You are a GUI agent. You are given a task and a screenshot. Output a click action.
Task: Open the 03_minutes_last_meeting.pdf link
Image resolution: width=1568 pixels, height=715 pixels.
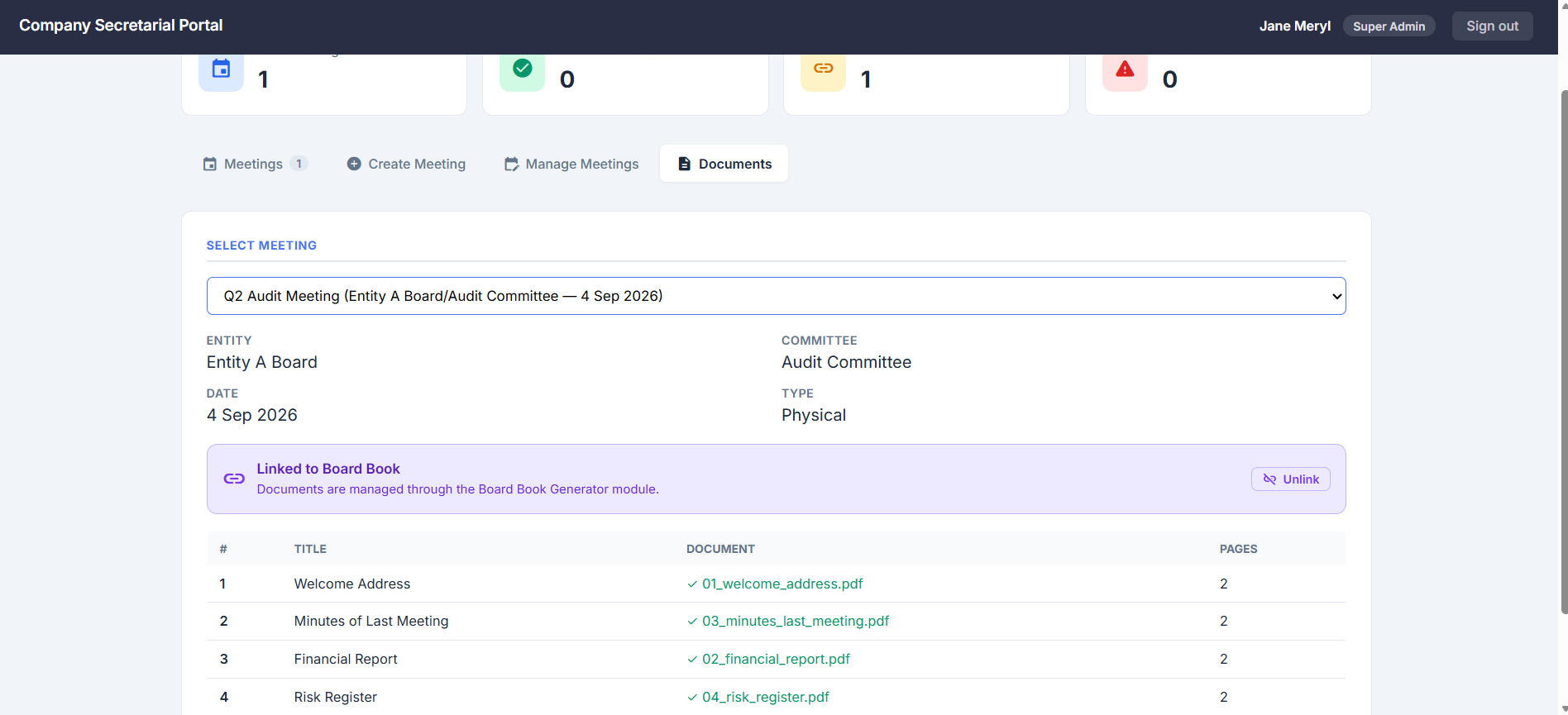point(796,621)
